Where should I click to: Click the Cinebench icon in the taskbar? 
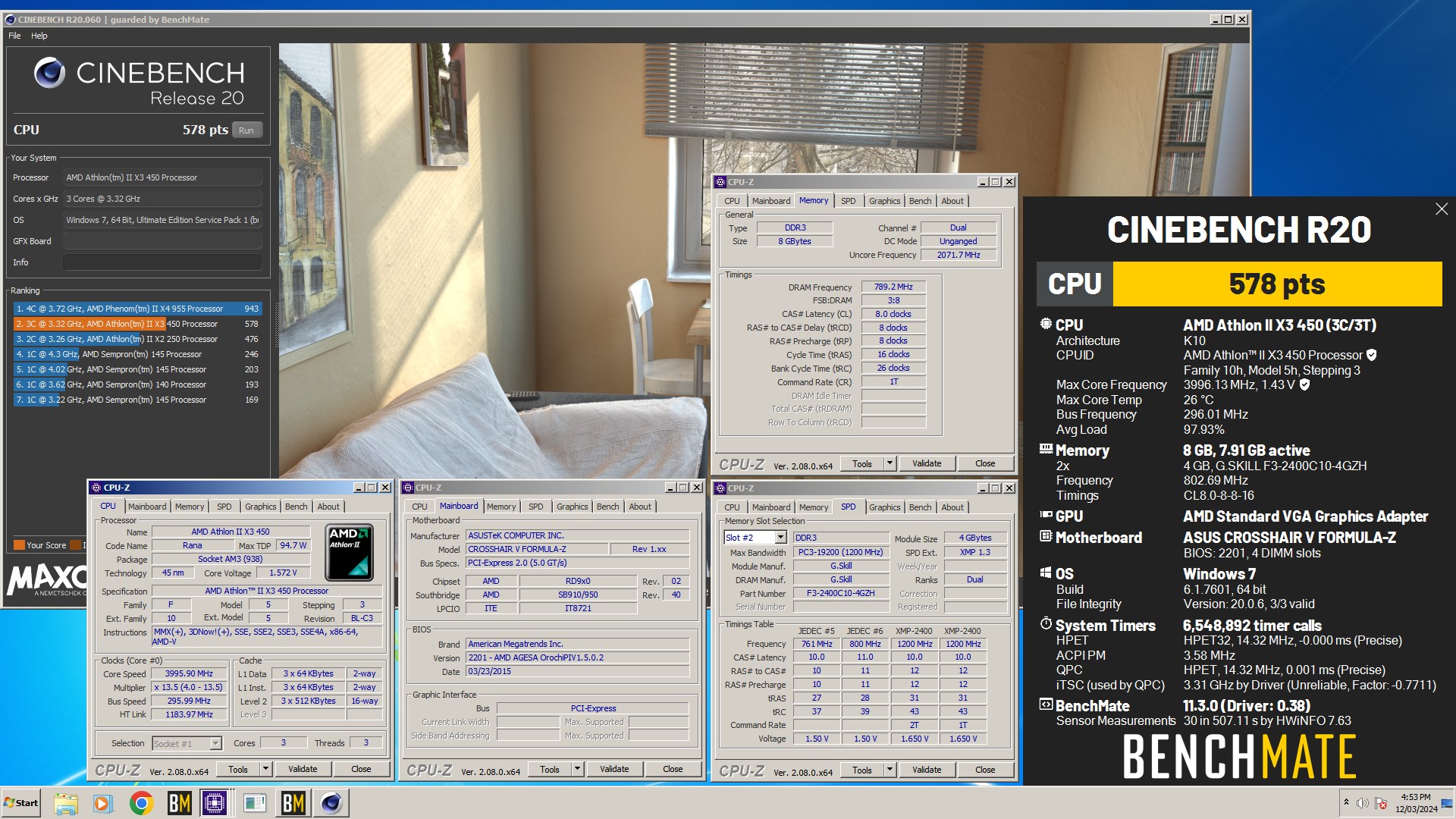[x=331, y=803]
